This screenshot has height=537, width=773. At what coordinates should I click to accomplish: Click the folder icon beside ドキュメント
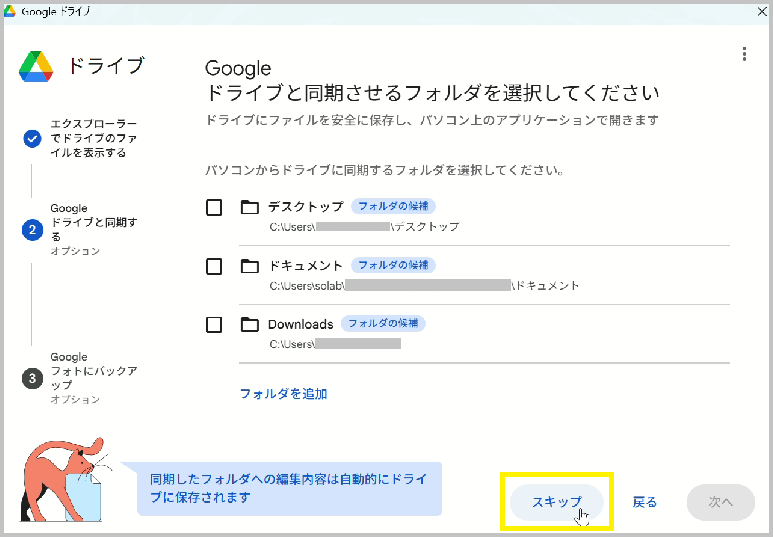point(249,266)
